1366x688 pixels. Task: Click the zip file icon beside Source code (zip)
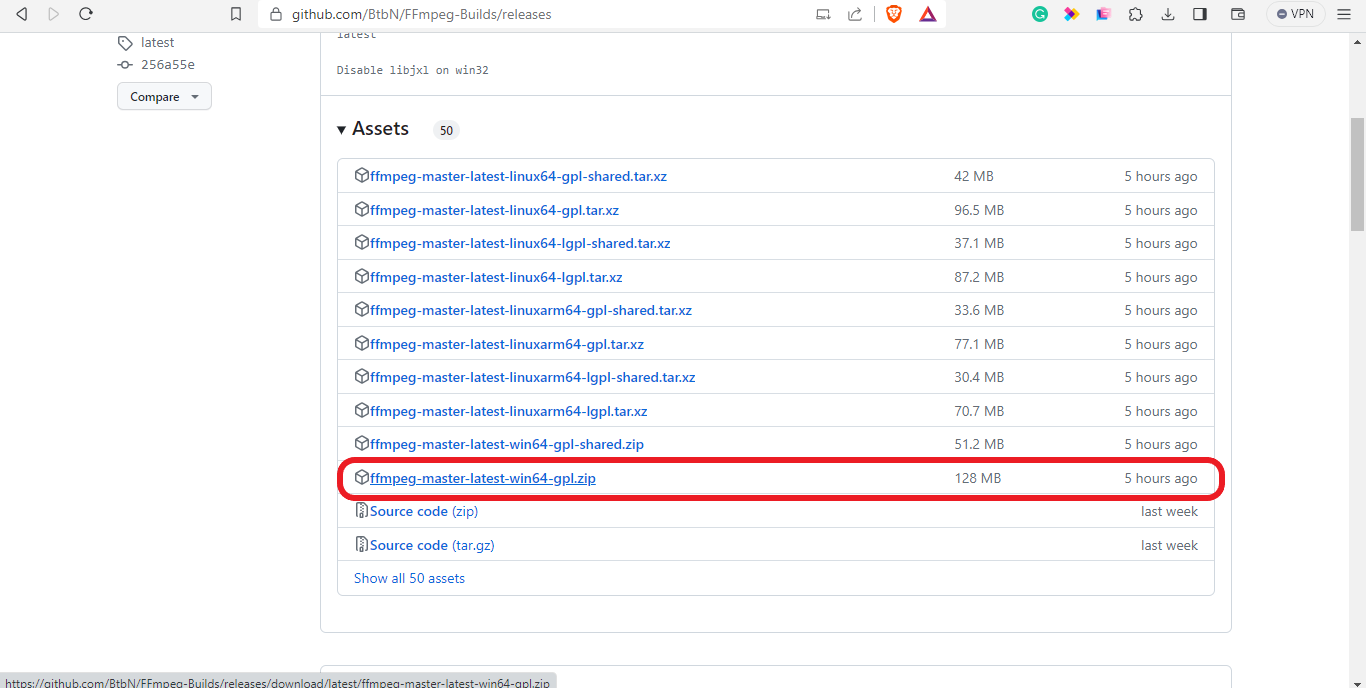tap(362, 511)
